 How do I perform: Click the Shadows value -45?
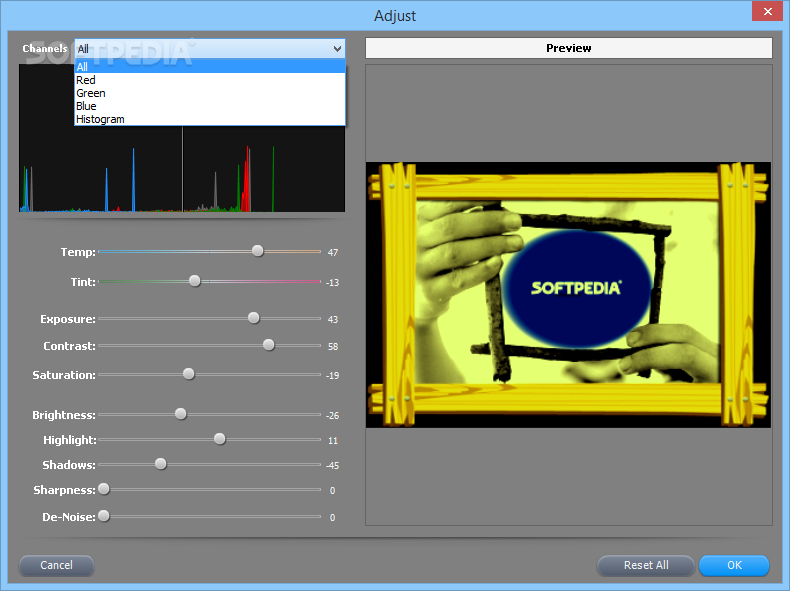point(332,466)
